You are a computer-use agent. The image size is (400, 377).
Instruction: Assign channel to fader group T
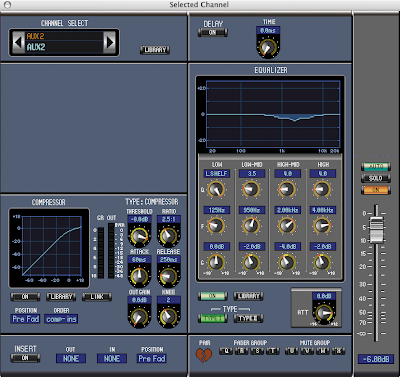(273, 351)
